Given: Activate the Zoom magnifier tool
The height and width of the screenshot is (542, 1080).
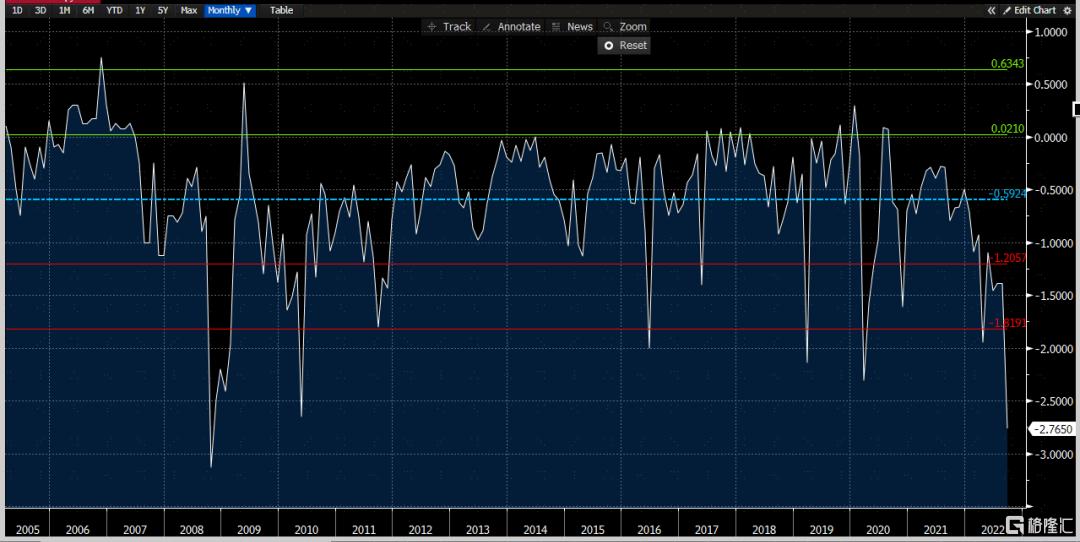Looking at the screenshot, I should pyautogui.click(x=625, y=26).
